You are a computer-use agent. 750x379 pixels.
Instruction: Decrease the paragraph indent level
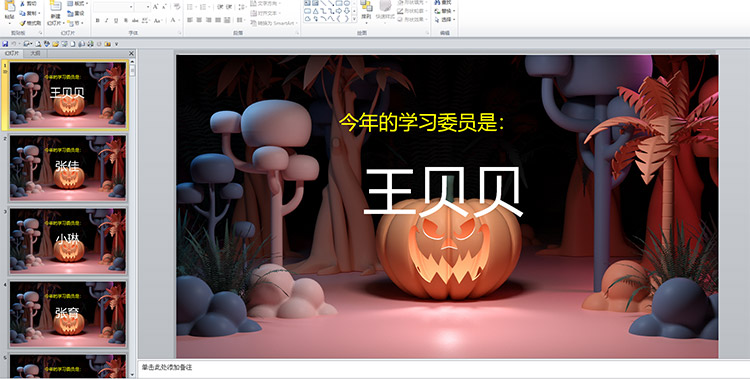[220, 7]
